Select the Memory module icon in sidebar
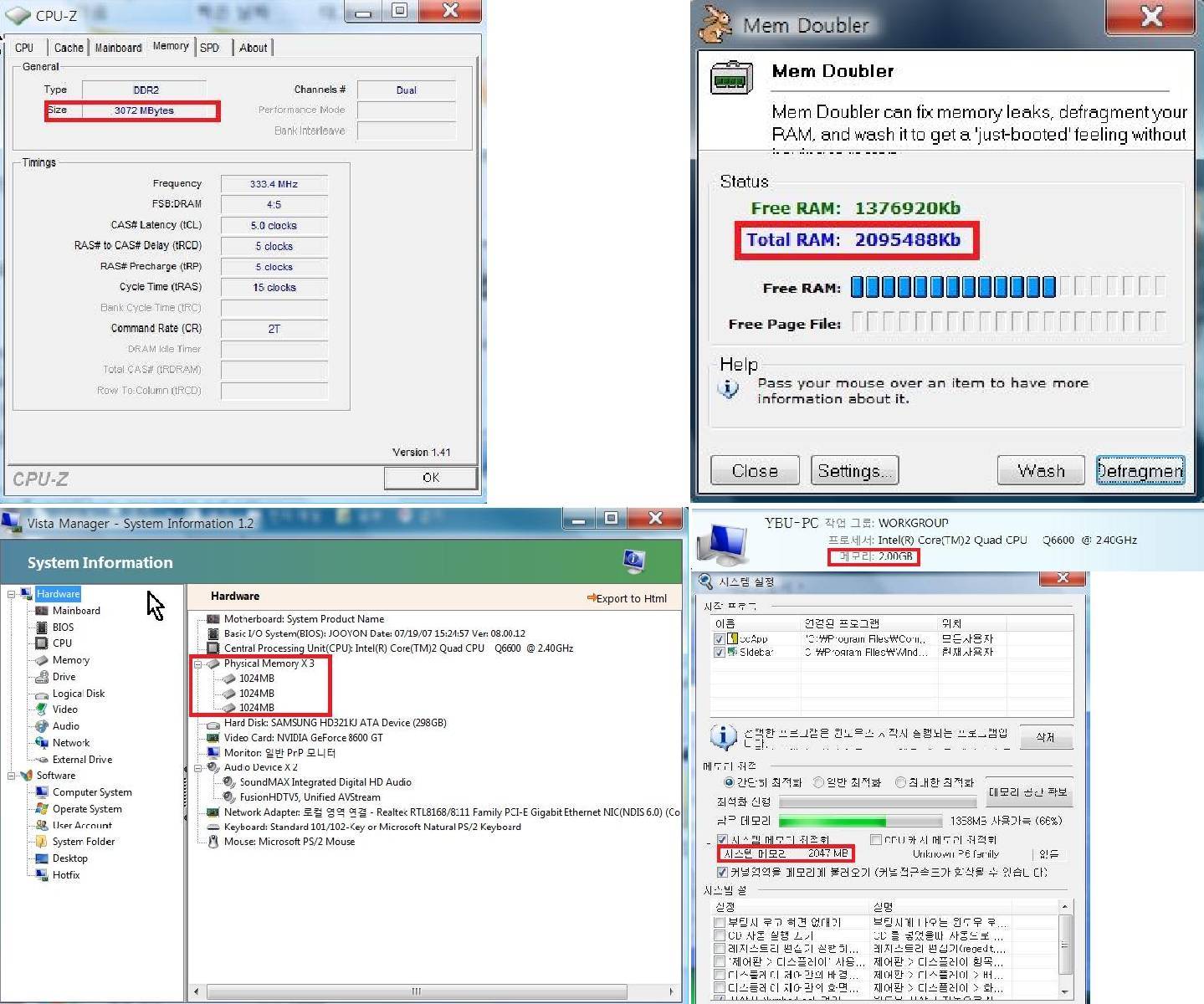The image size is (1204, 1004). [41, 660]
